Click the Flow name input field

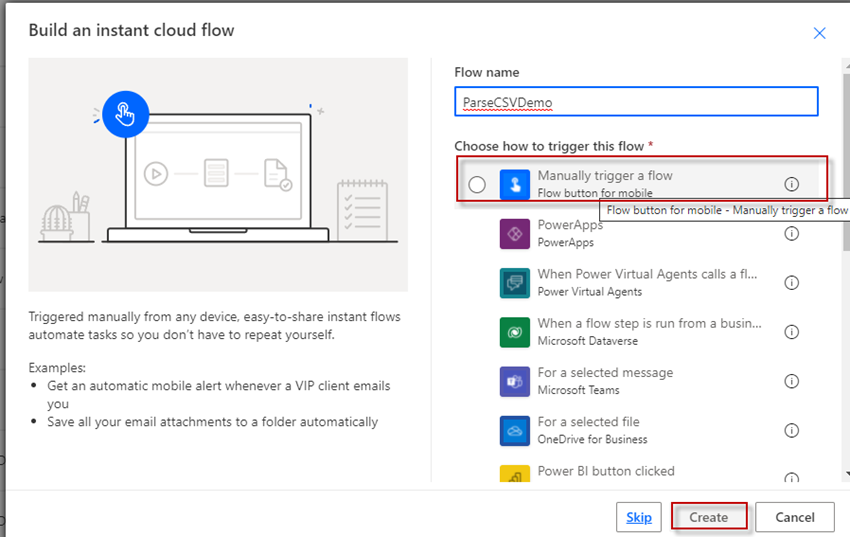pos(636,101)
